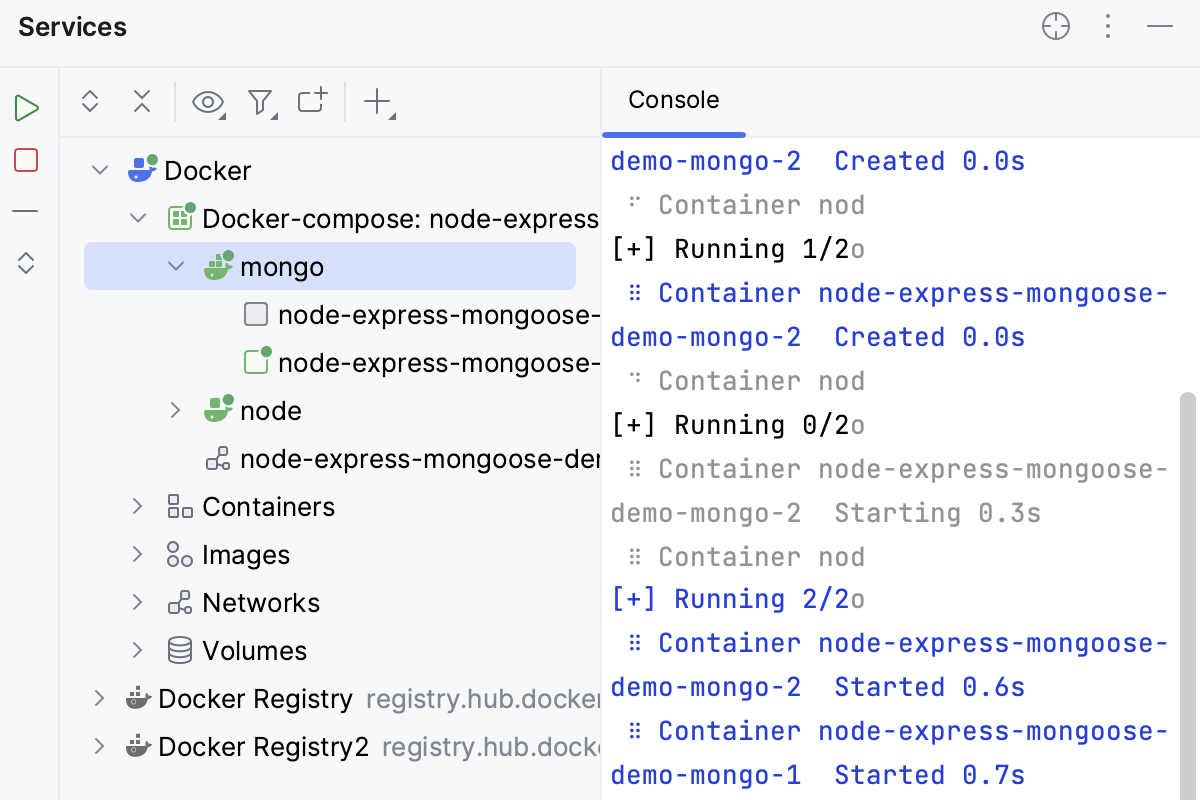Viewport: 1200px width, 800px height.
Task: Open the three-dot options menu
Action: tap(1108, 27)
